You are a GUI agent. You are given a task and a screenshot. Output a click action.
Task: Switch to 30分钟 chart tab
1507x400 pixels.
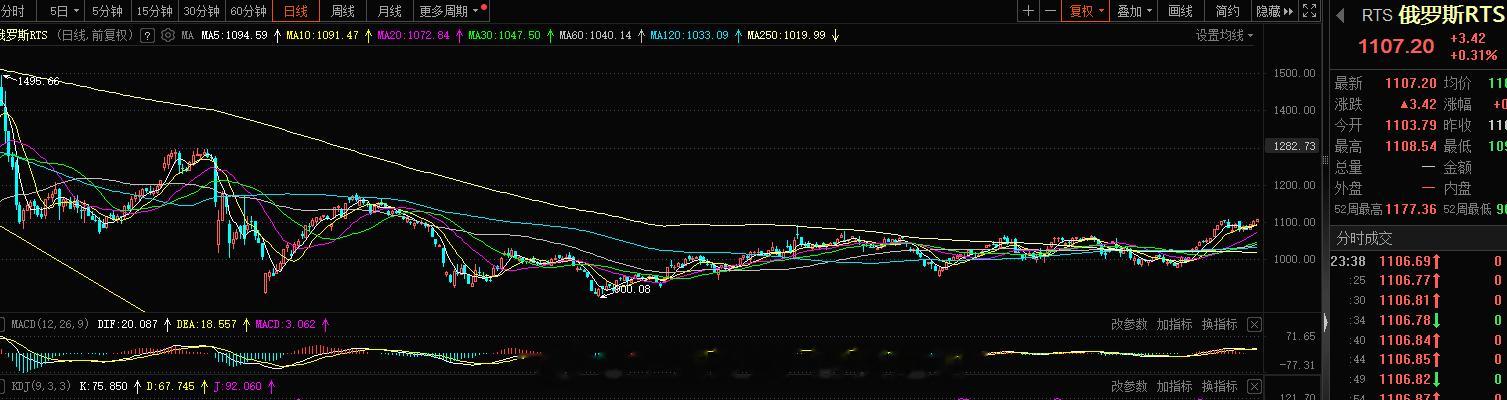(x=201, y=11)
